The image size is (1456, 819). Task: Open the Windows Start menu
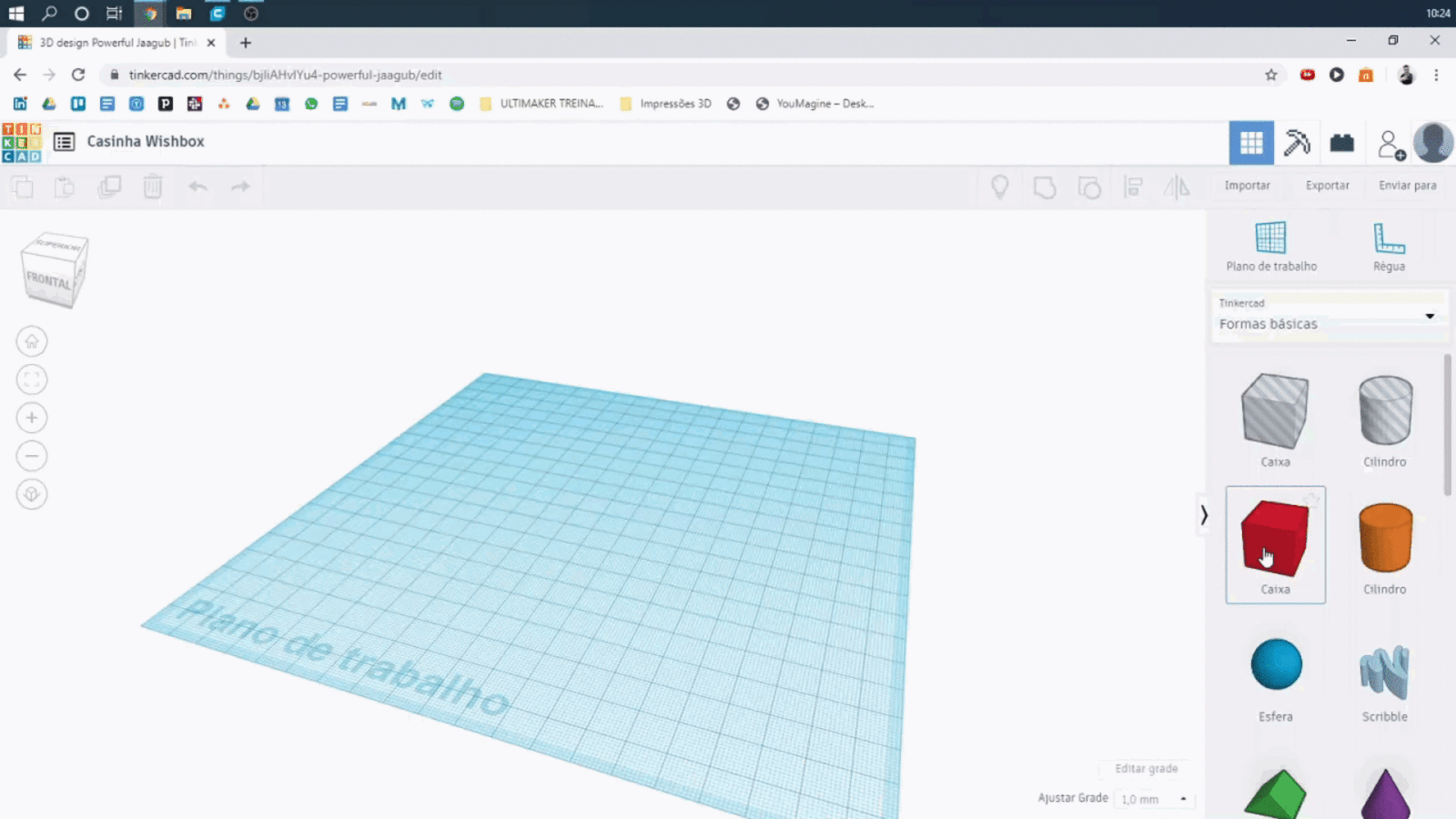(x=16, y=14)
